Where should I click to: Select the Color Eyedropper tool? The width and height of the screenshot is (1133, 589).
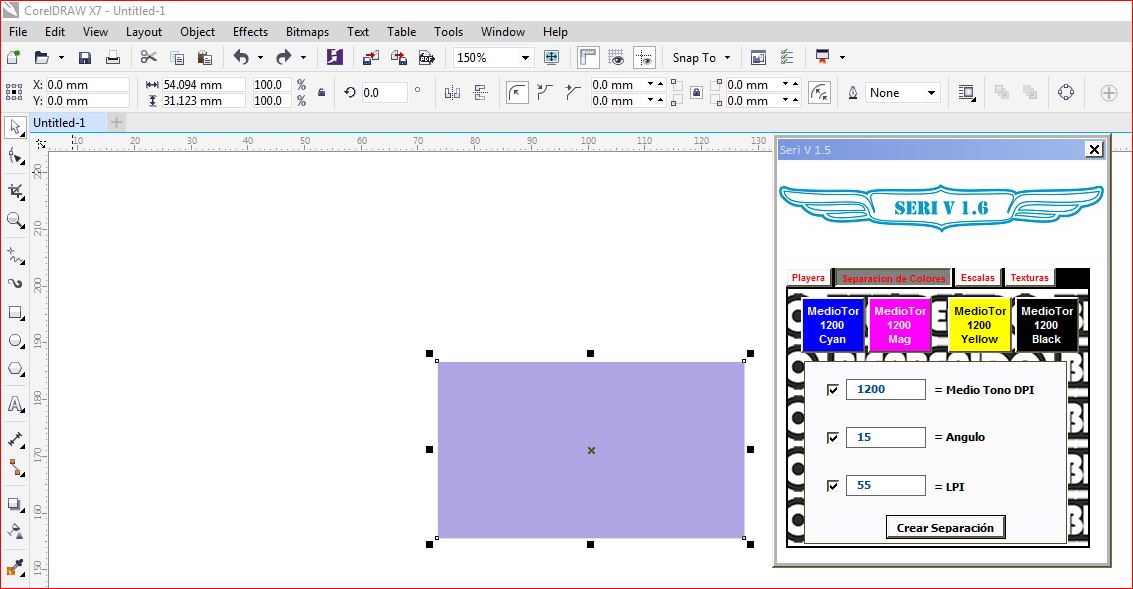pyautogui.click(x=15, y=567)
